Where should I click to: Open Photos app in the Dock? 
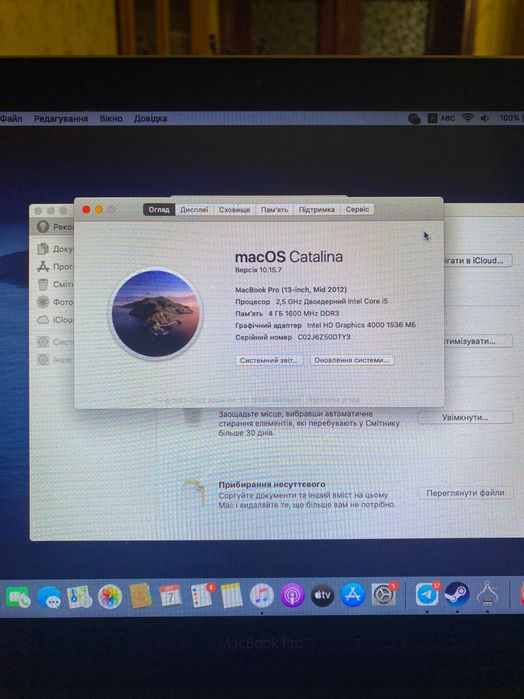pyautogui.click(x=110, y=596)
